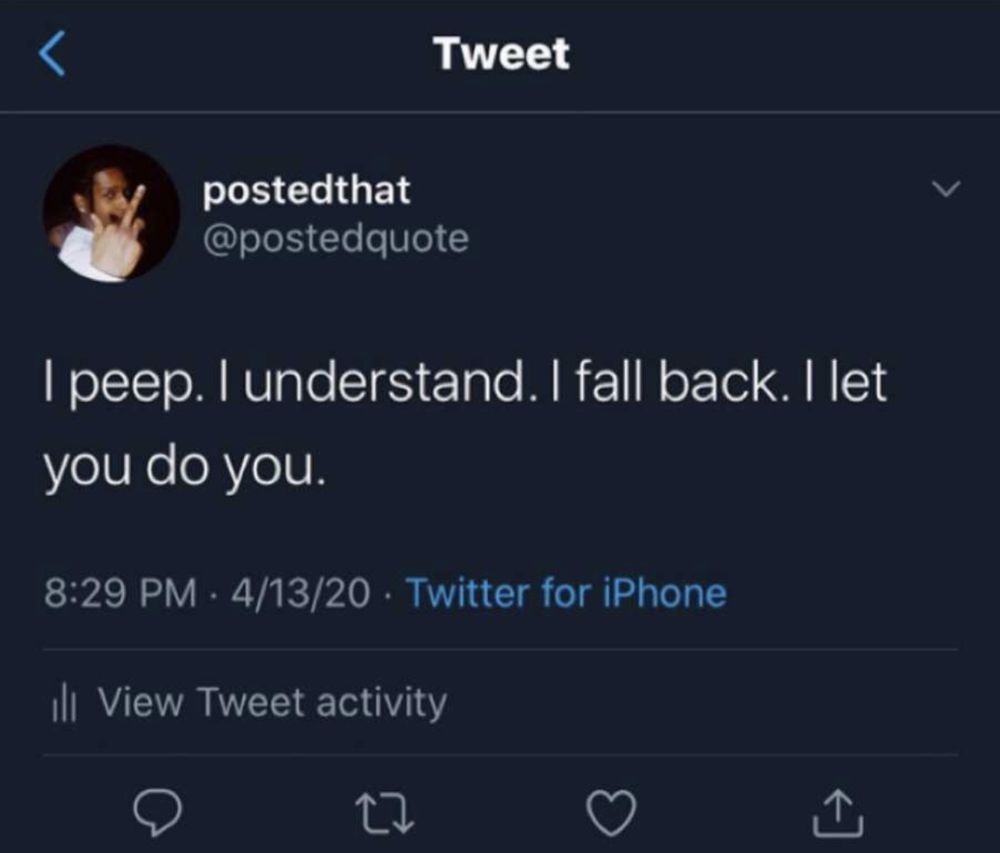The height and width of the screenshot is (853, 1000).
Task: Click the Tweet header title
Action: pos(502,53)
